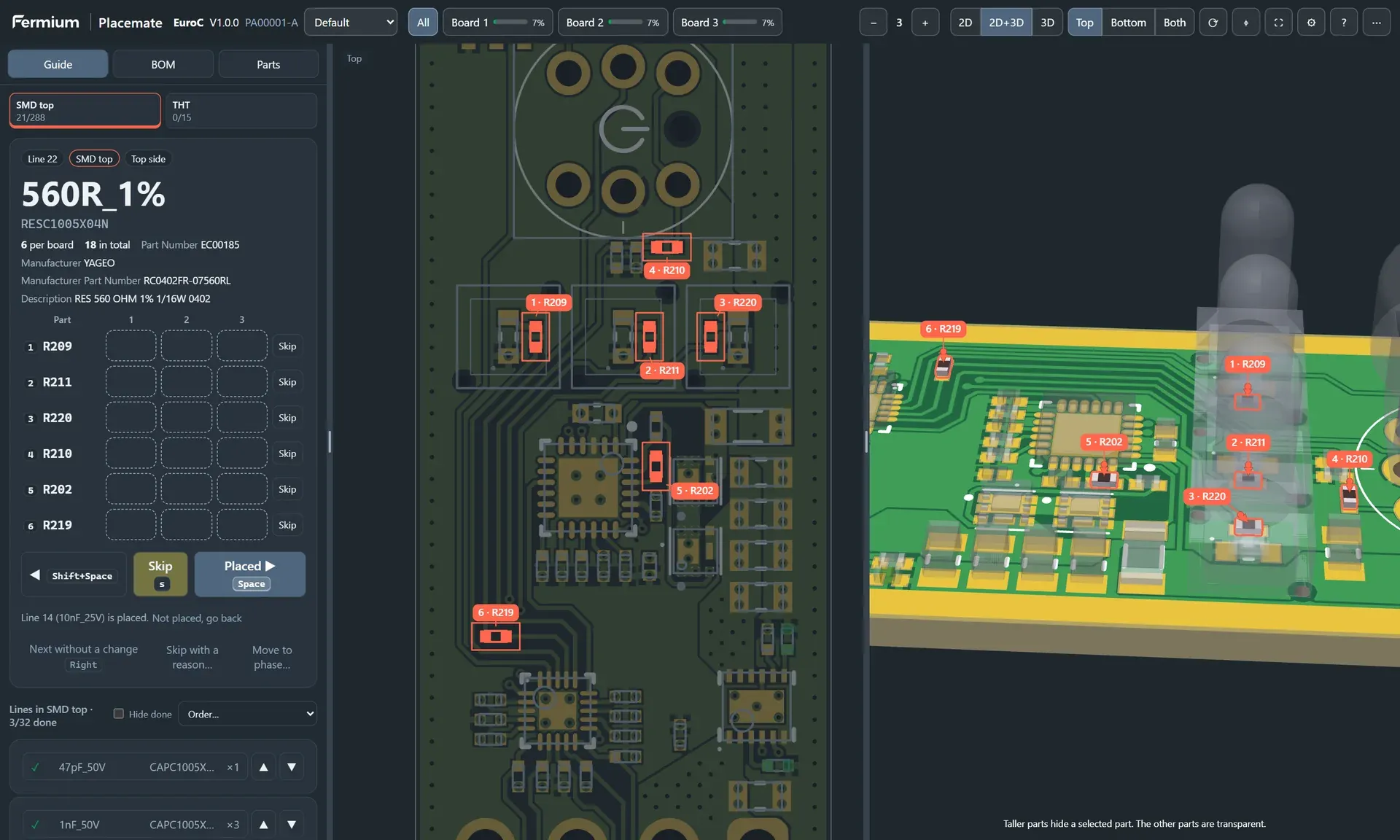Enter fullscreen with the expand icon
The height and width of the screenshot is (840, 1400).
pos(1278,23)
